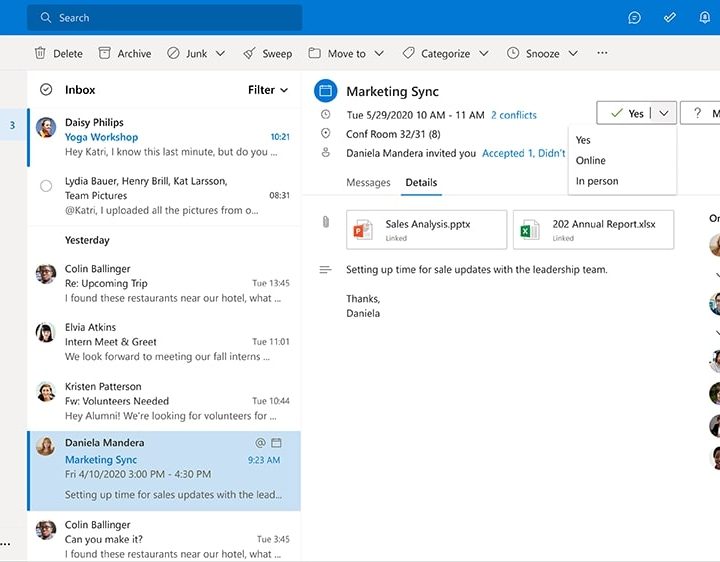Select the Marketing Sync email from Daniela Mandera

164,471
